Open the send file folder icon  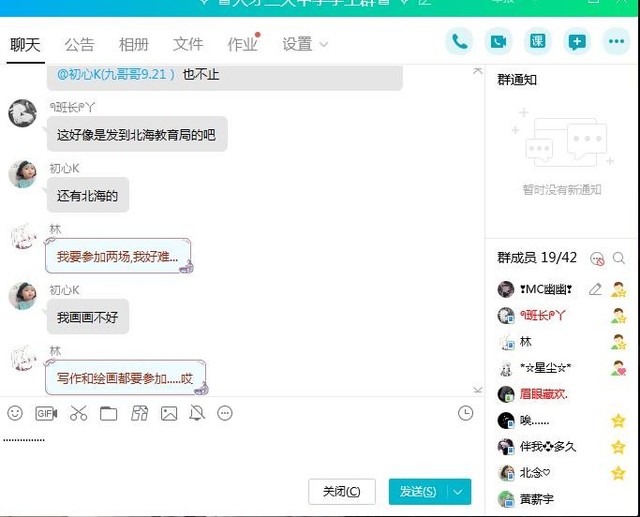click(x=109, y=413)
